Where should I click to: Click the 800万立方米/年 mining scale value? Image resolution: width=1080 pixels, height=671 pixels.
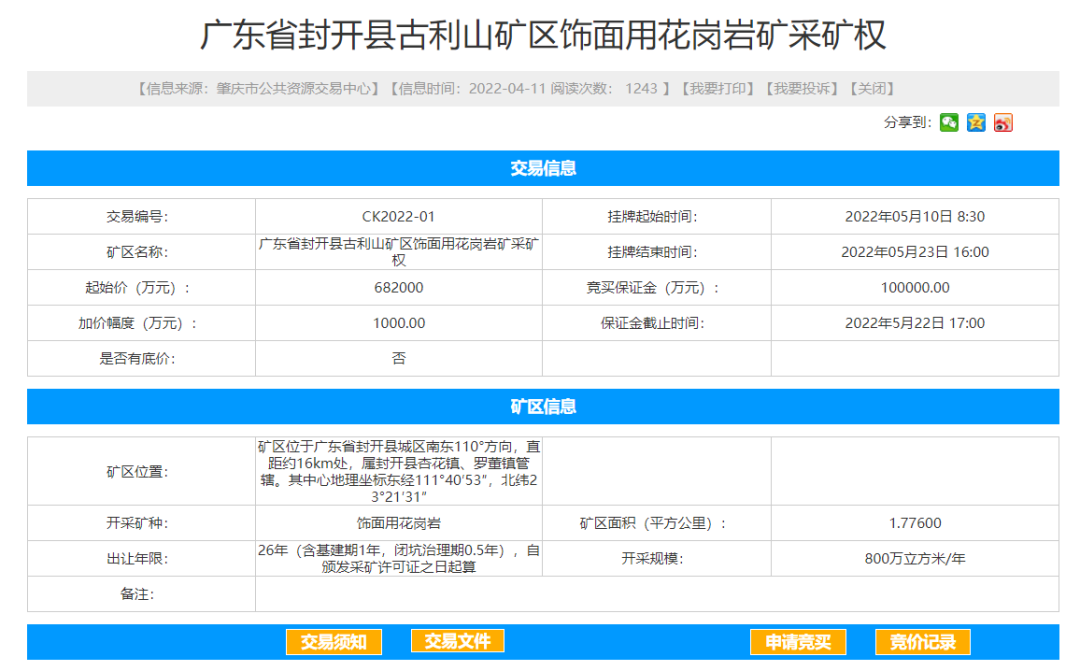point(914,559)
